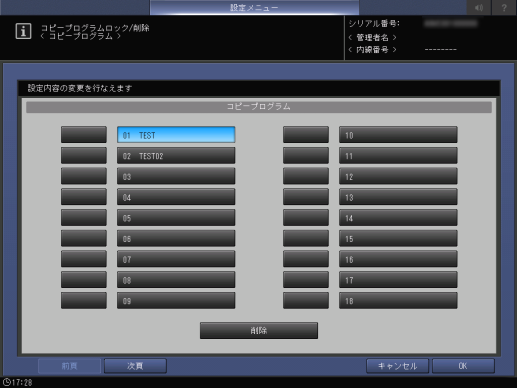Toggle lock button beside slot 07

tap(84, 259)
